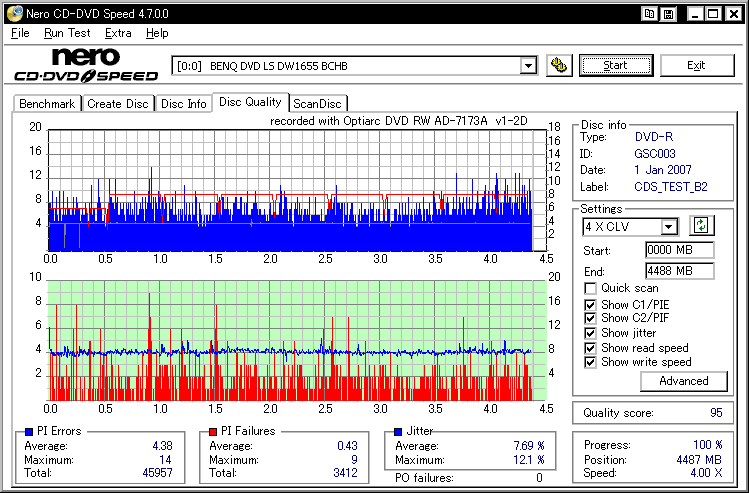Click the End MB input field
The height and width of the screenshot is (493, 749).
coord(679,271)
